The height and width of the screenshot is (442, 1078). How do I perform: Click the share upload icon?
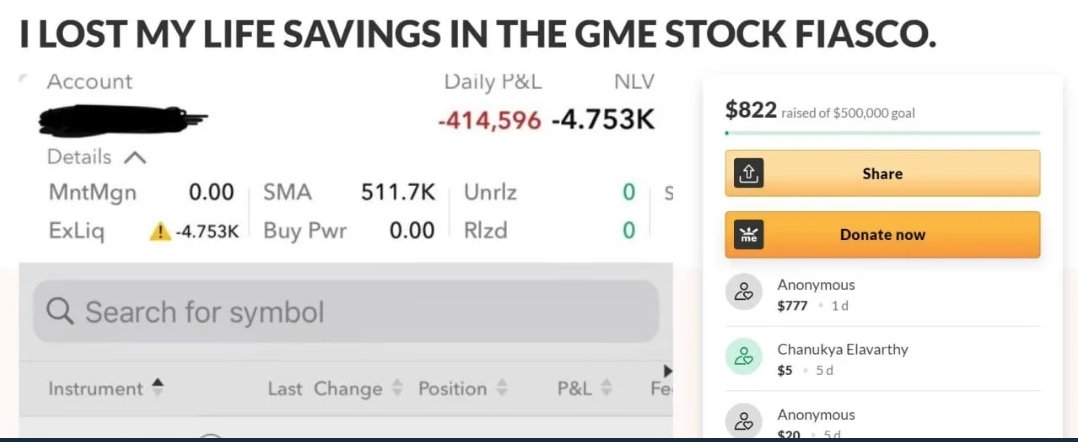(x=748, y=173)
